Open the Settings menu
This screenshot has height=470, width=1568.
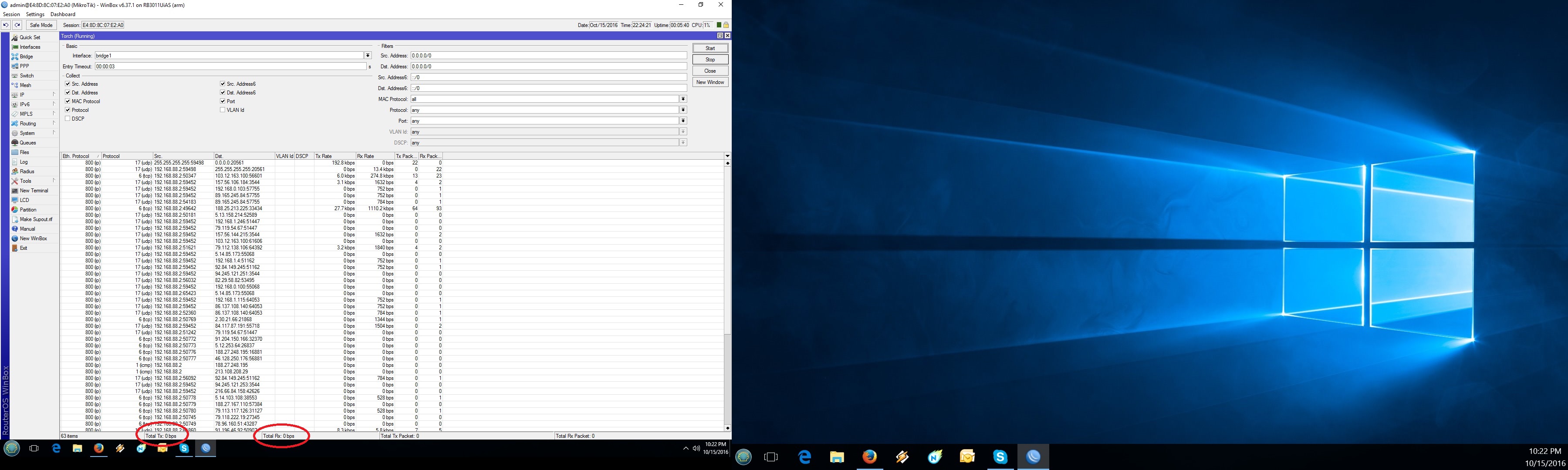coord(35,14)
